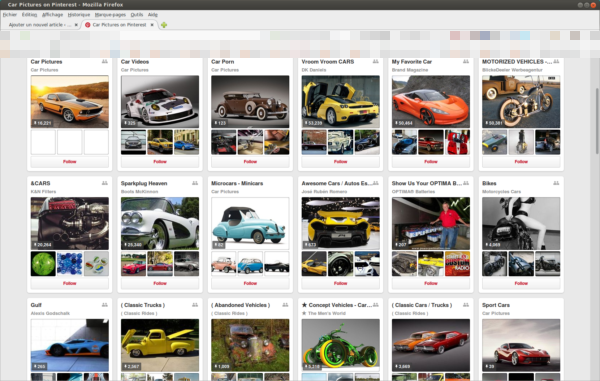Follow the Vroom Vroom CARS board
Screen dimensions: 600x381
click(x=341, y=162)
